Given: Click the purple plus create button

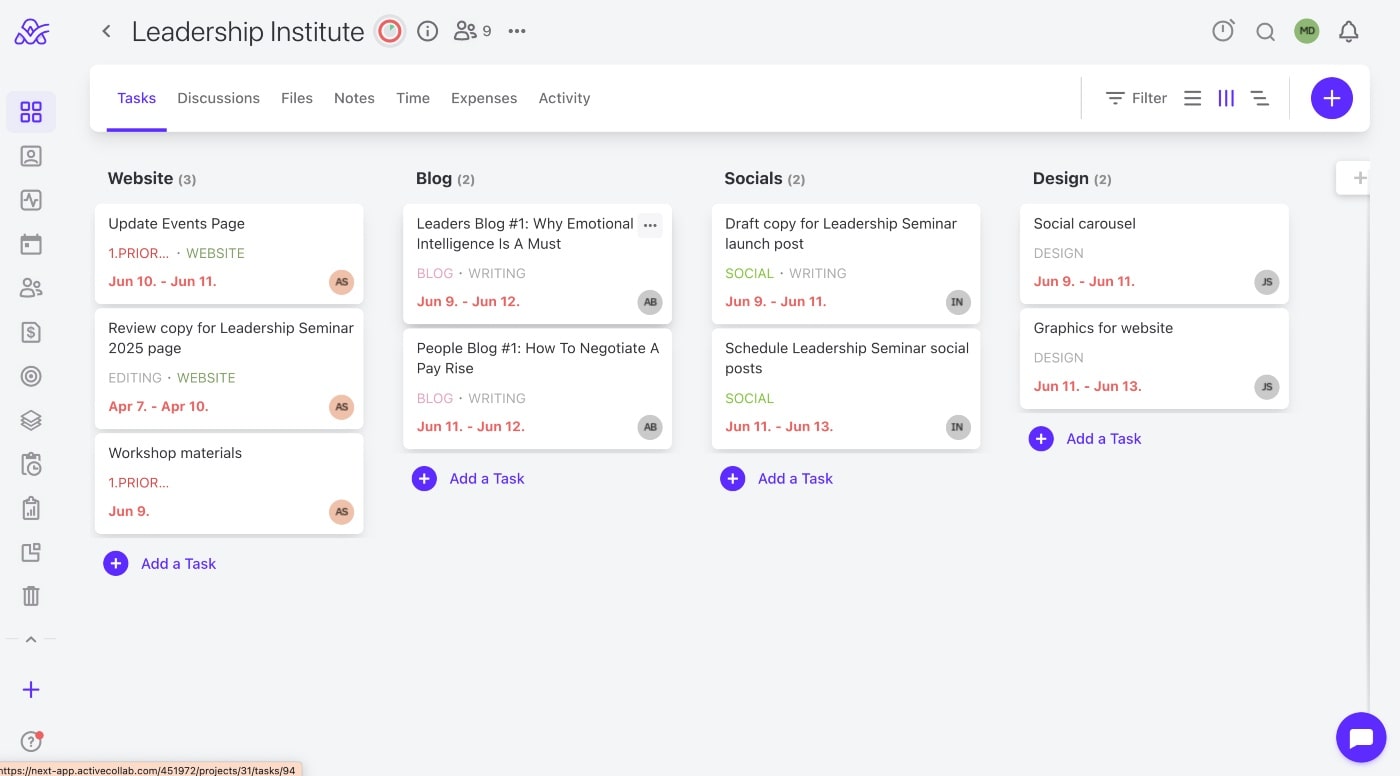Looking at the screenshot, I should (1331, 98).
